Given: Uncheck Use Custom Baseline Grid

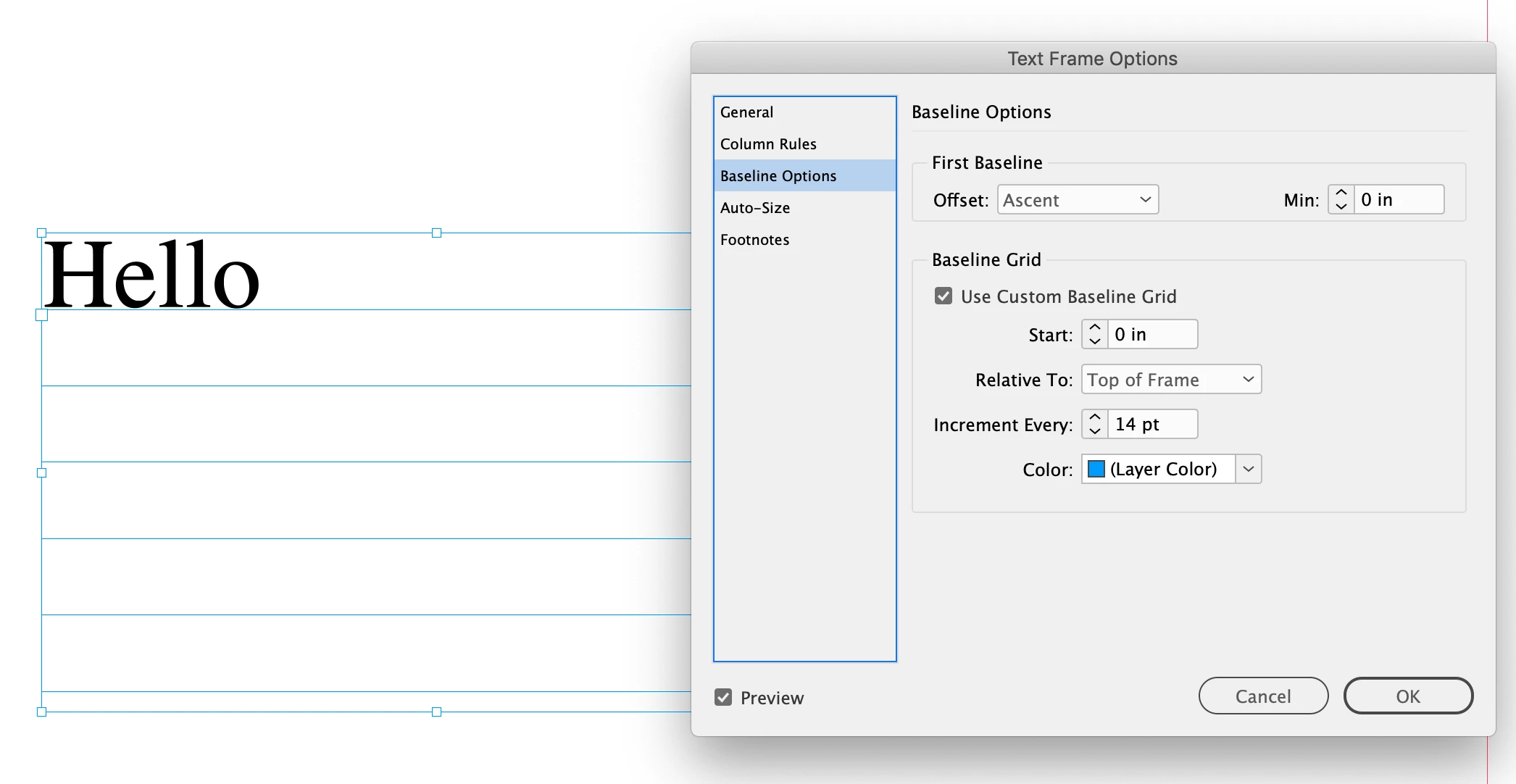Looking at the screenshot, I should pyautogui.click(x=943, y=296).
